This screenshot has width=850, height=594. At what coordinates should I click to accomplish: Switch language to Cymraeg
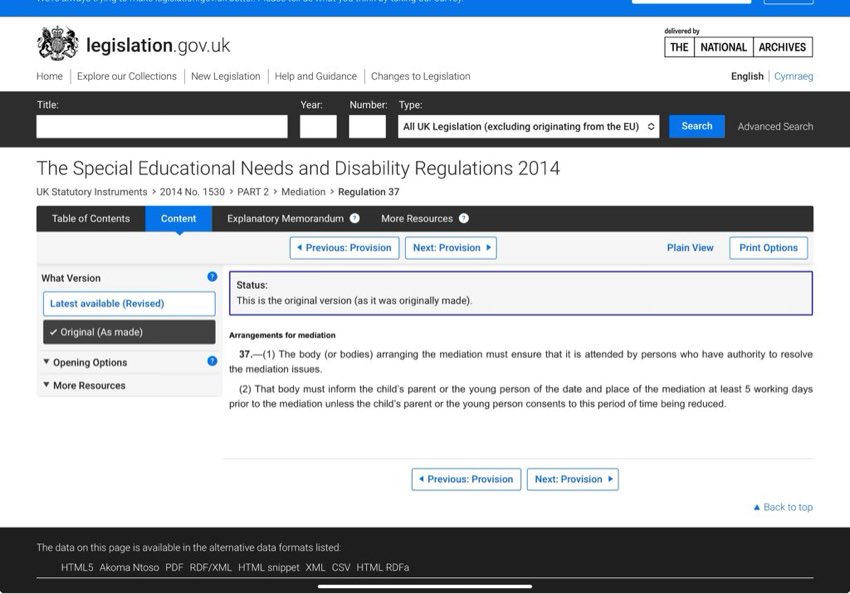coord(794,76)
